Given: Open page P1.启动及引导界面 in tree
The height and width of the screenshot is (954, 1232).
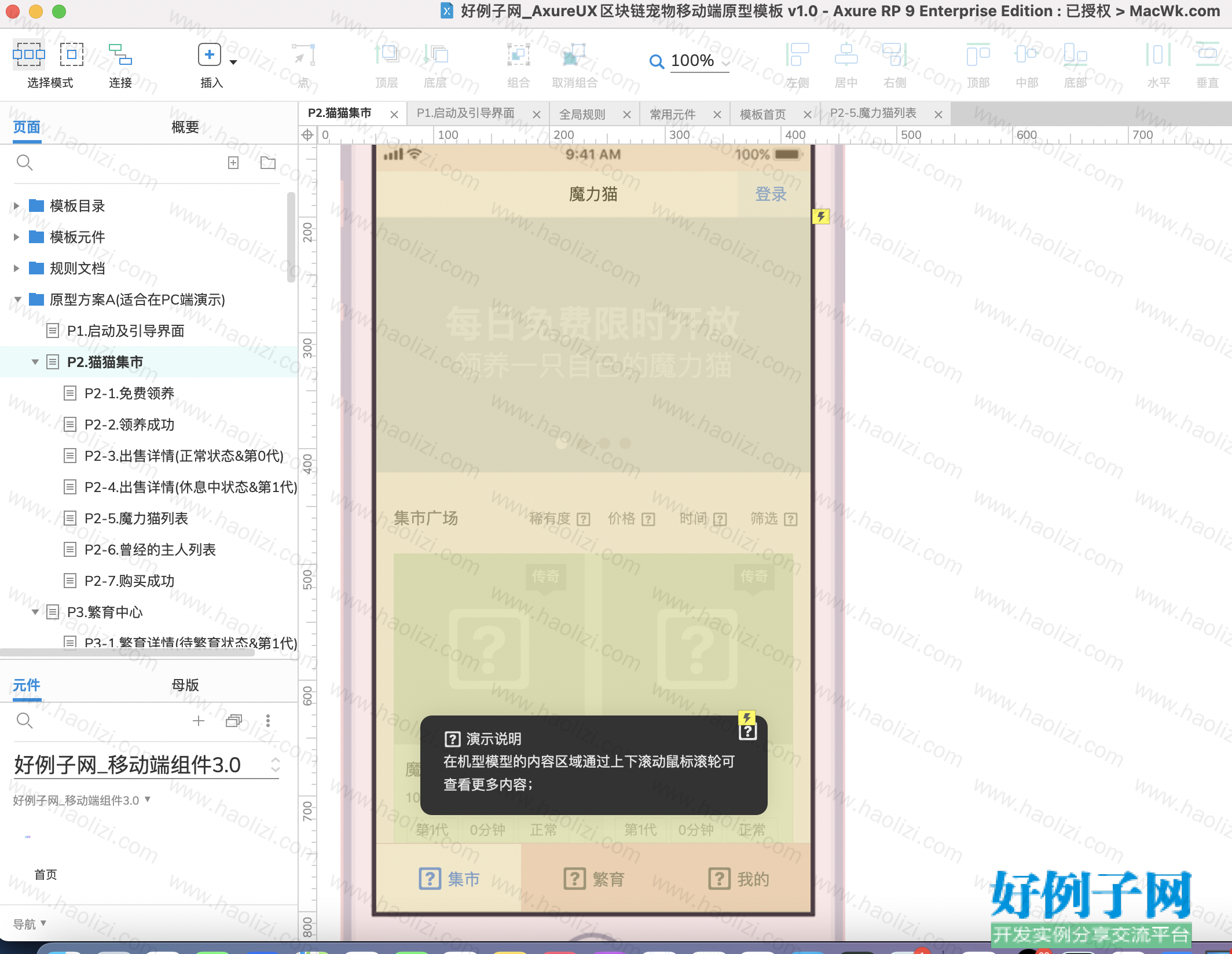Looking at the screenshot, I should coord(125,331).
